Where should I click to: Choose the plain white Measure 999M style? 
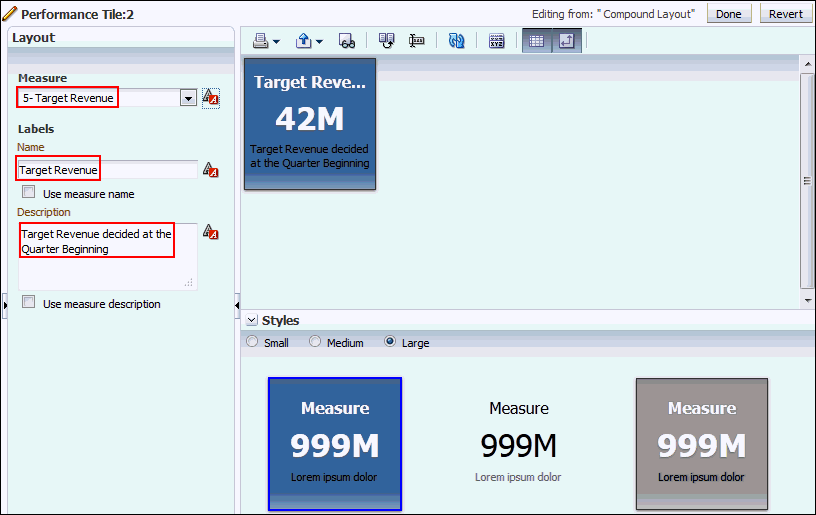click(x=518, y=444)
